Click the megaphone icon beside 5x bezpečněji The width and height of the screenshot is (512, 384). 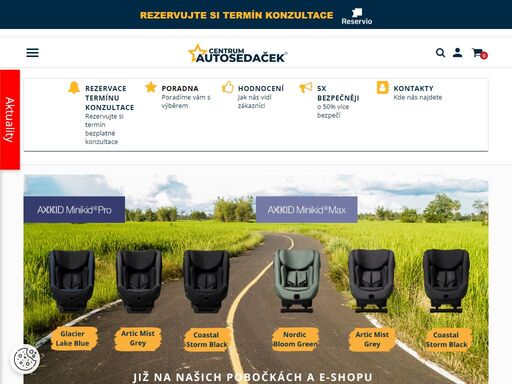(x=306, y=87)
